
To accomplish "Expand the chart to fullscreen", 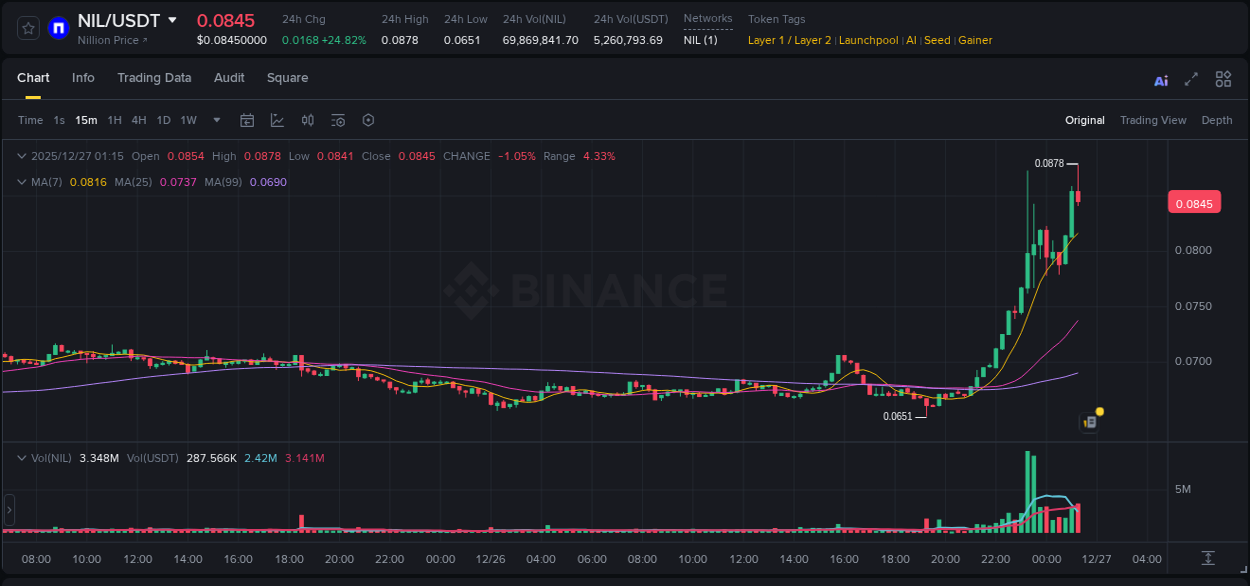I will (x=1191, y=80).
